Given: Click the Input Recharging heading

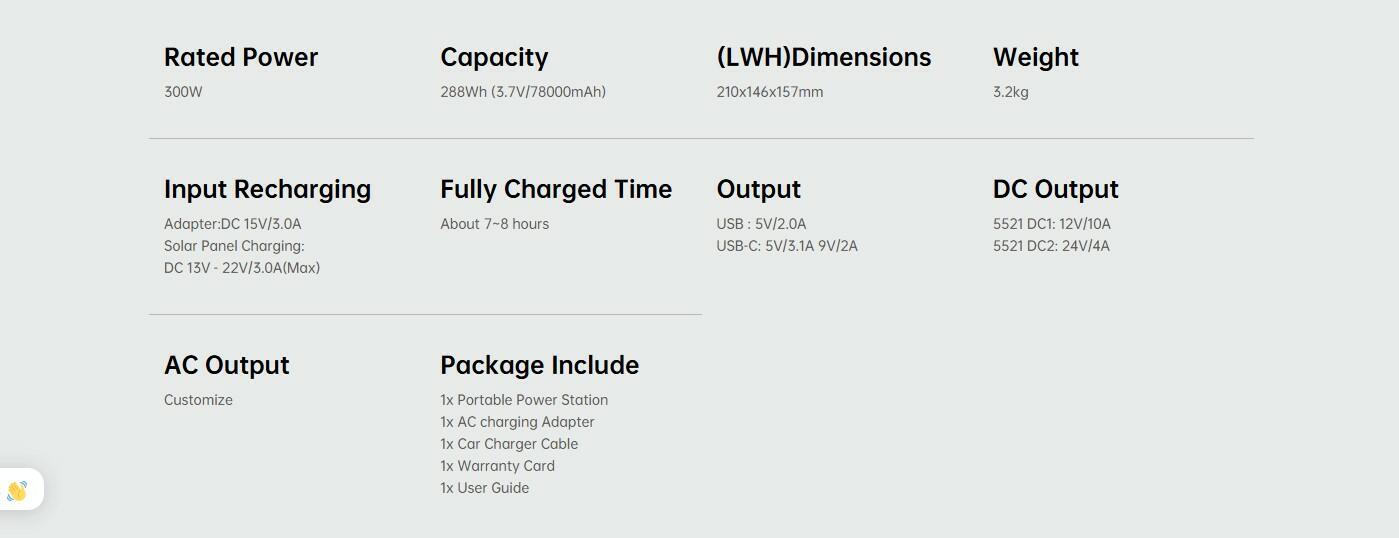Looking at the screenshot, I should (267, 189).
